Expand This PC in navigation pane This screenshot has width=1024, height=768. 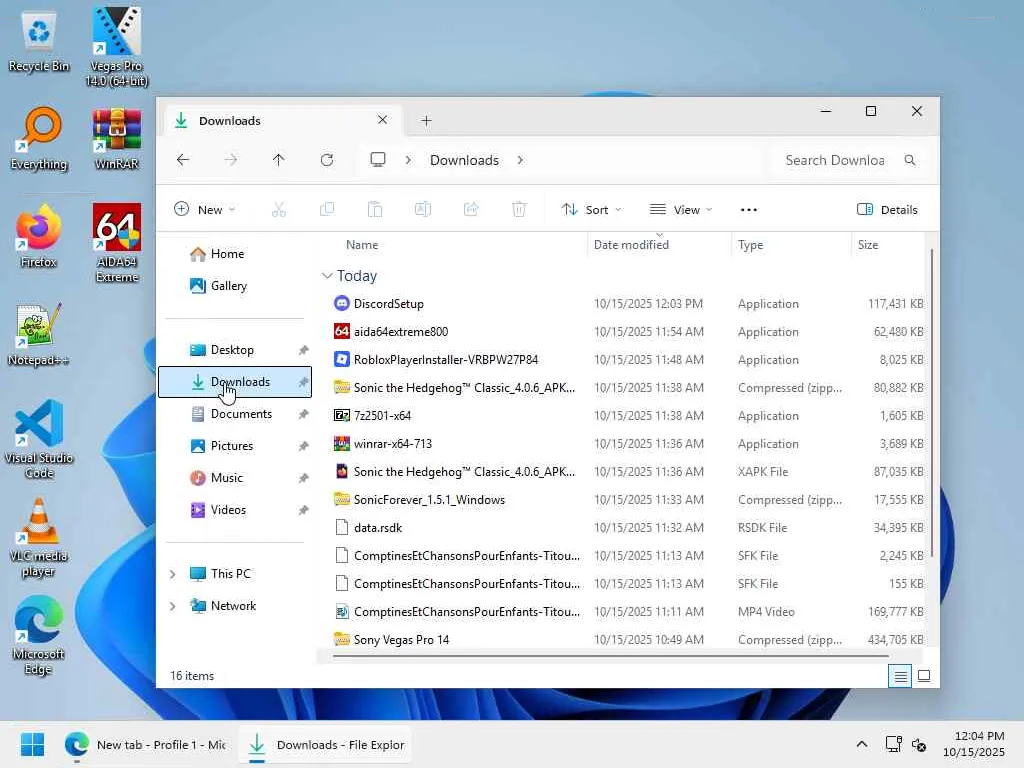click(172, 574)
